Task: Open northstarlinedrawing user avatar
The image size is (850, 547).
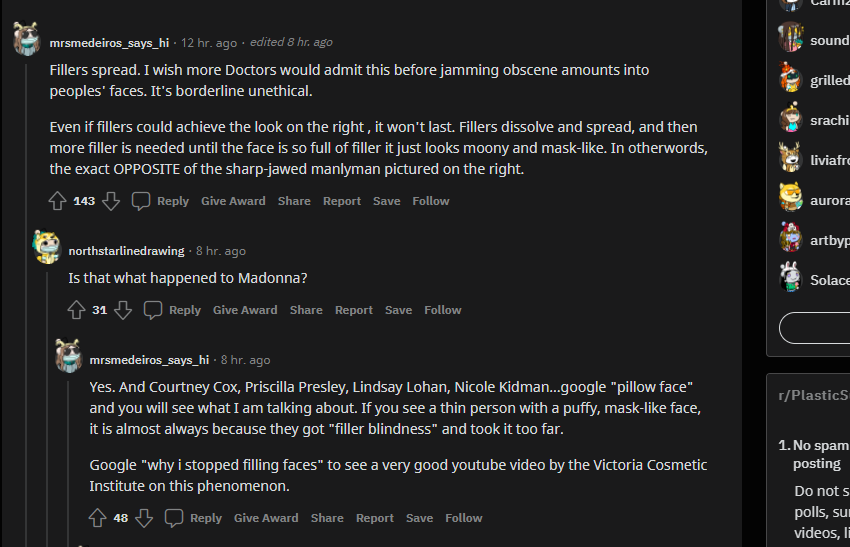Action: (47, 247)
